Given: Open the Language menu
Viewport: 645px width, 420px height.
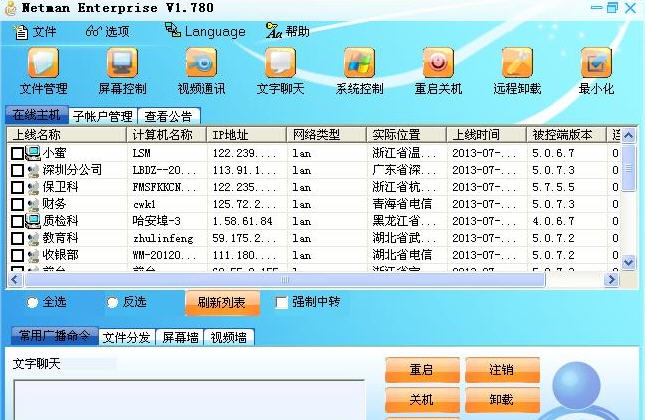Looking at the screenshot, I should 205,31.
